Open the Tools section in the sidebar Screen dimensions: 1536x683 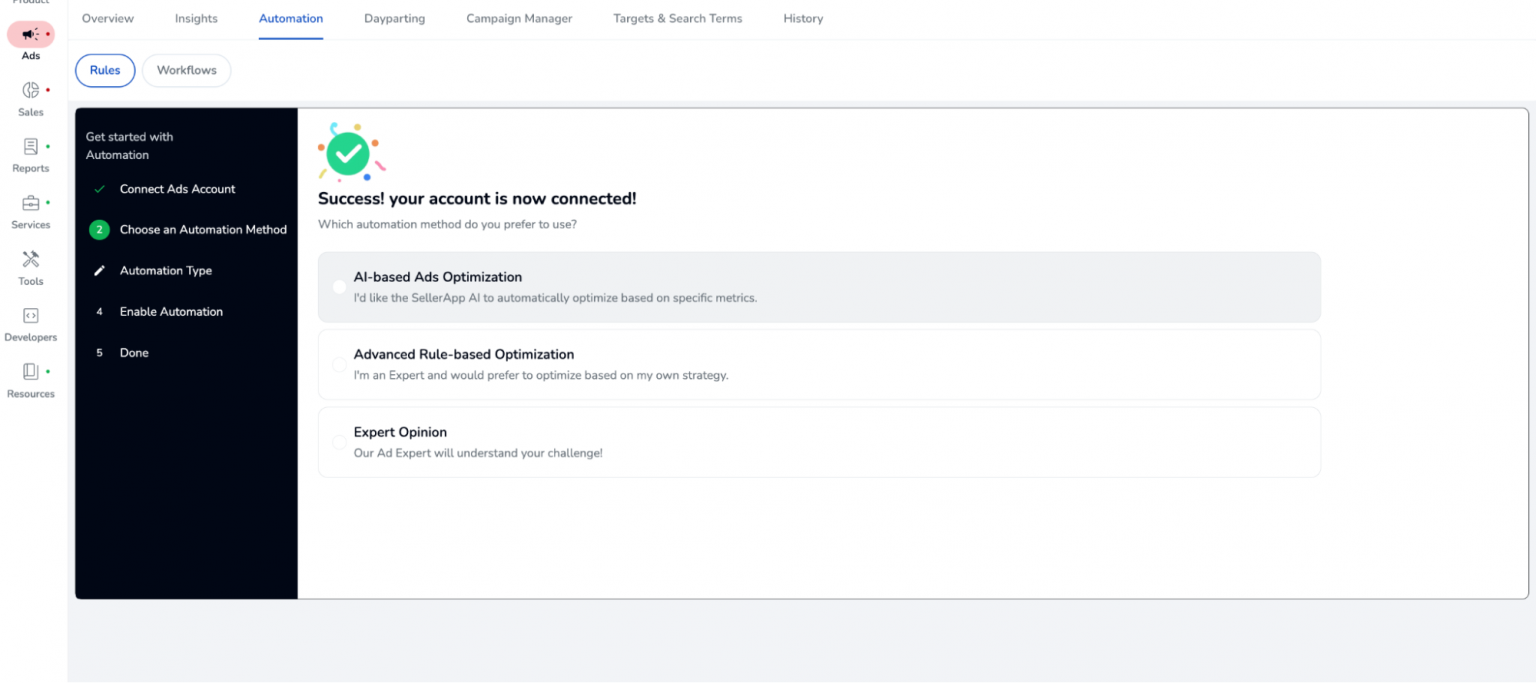point(30,265)
